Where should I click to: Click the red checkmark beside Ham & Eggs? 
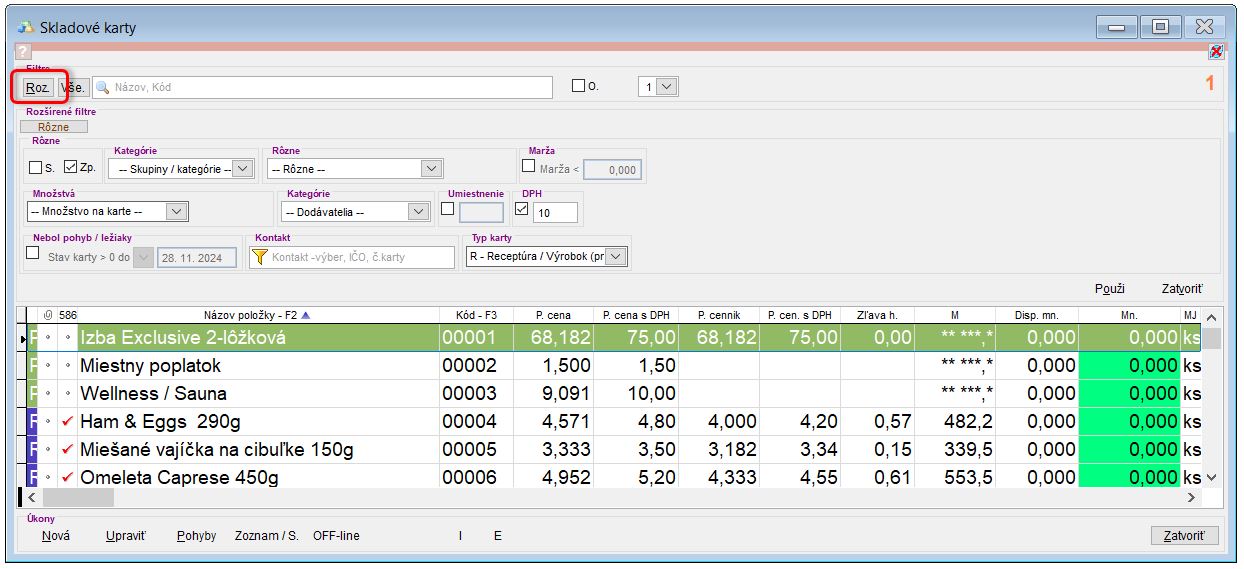68,422
